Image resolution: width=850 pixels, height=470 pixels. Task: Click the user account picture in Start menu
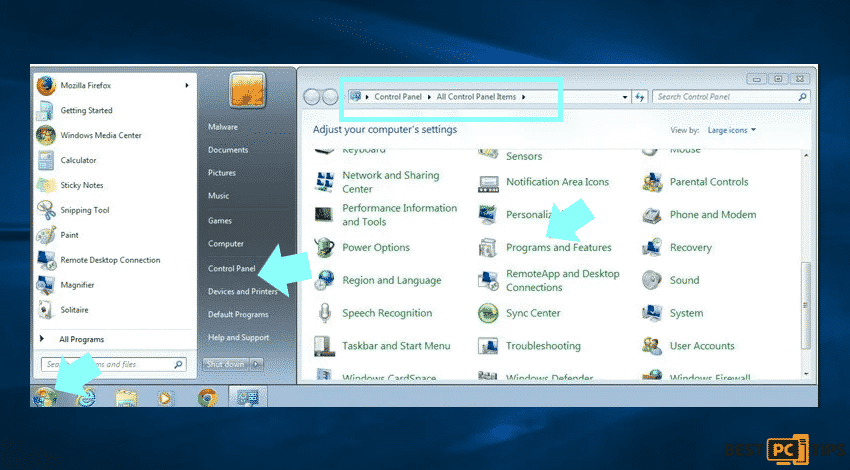click(x=247, y=90)
